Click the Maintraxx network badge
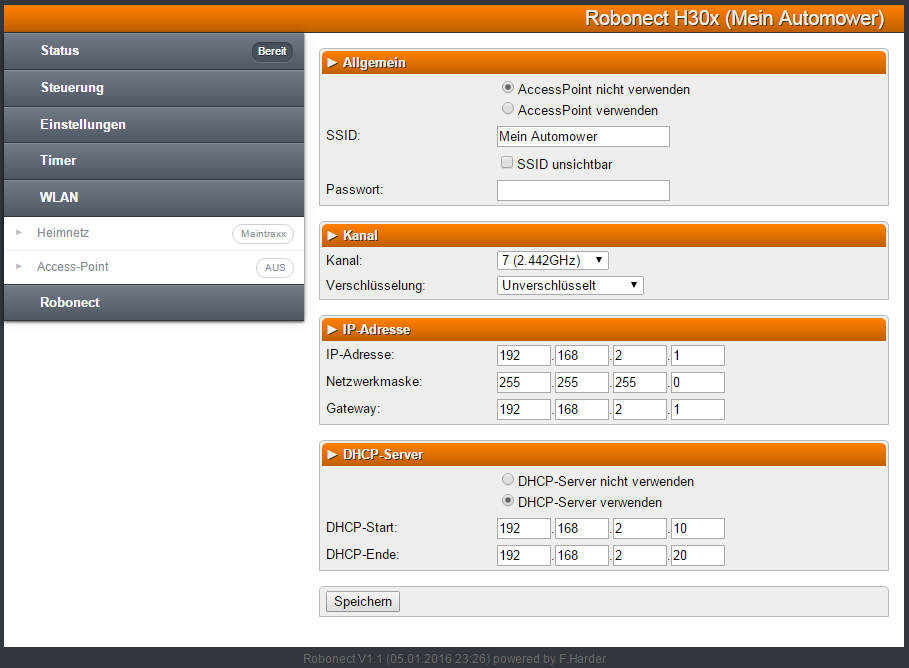The image size is (909, 668). (263, 234)
